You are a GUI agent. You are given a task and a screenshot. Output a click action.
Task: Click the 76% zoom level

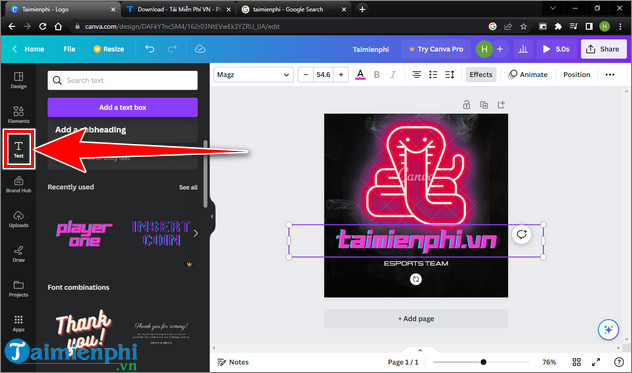click(549, 362)
